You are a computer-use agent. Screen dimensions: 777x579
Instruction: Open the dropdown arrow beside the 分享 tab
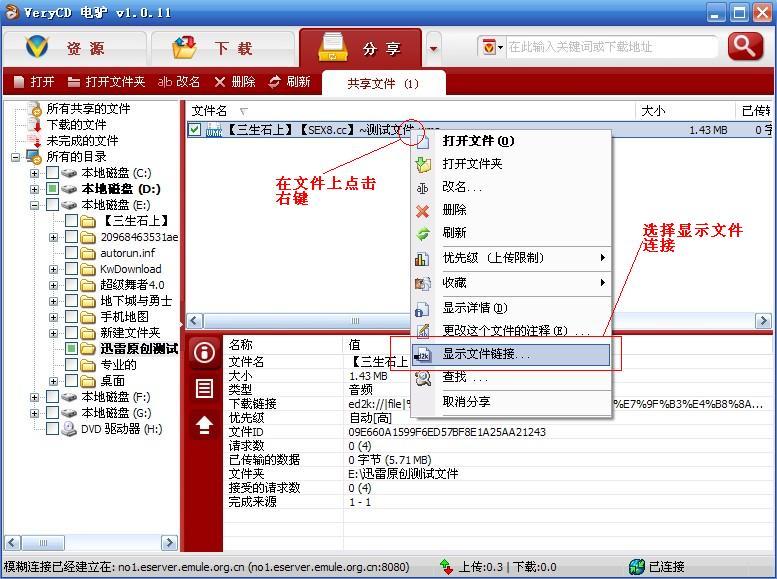pyautogui.click(x=434, y=49)
